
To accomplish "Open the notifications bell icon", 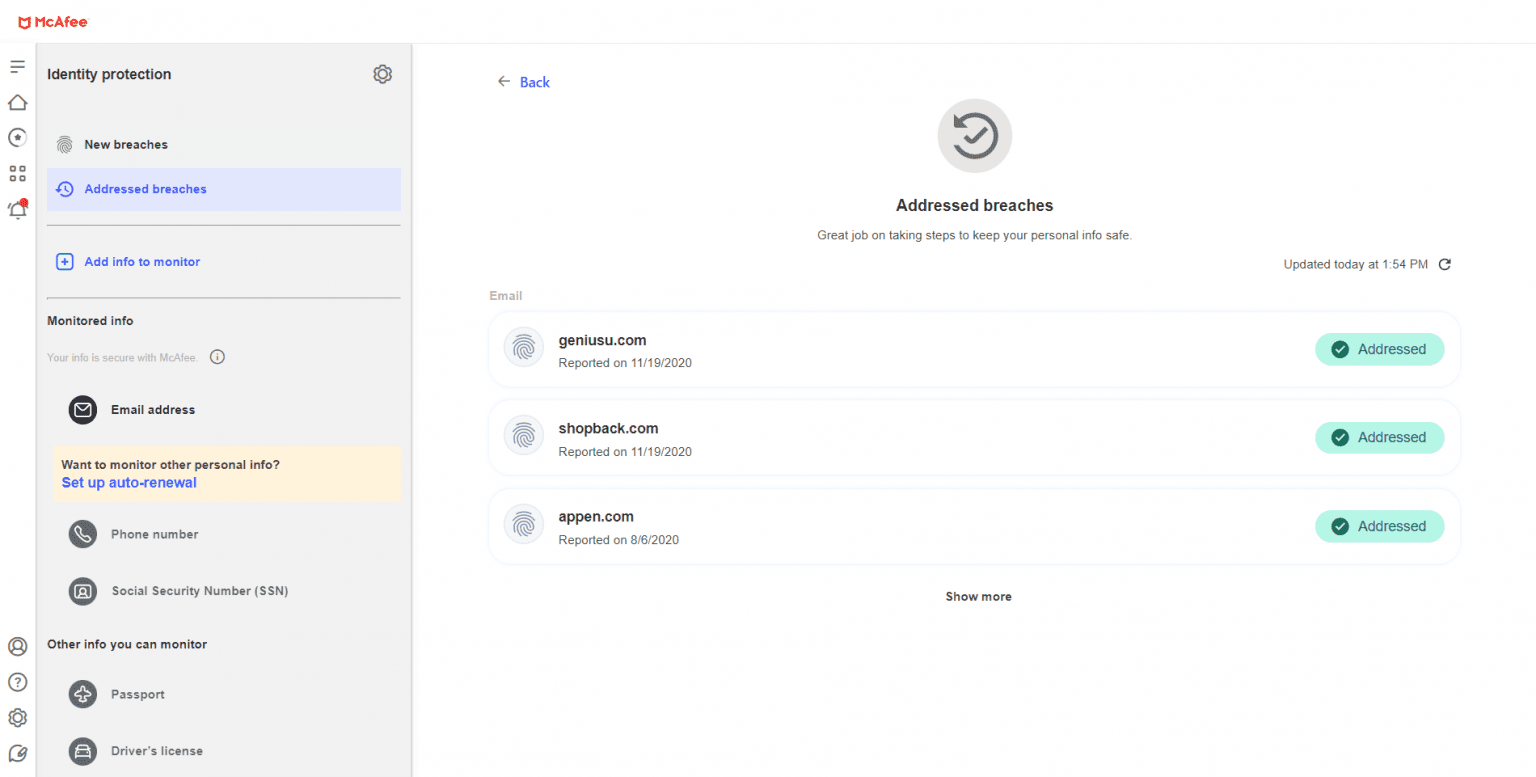I will (17, 210).
